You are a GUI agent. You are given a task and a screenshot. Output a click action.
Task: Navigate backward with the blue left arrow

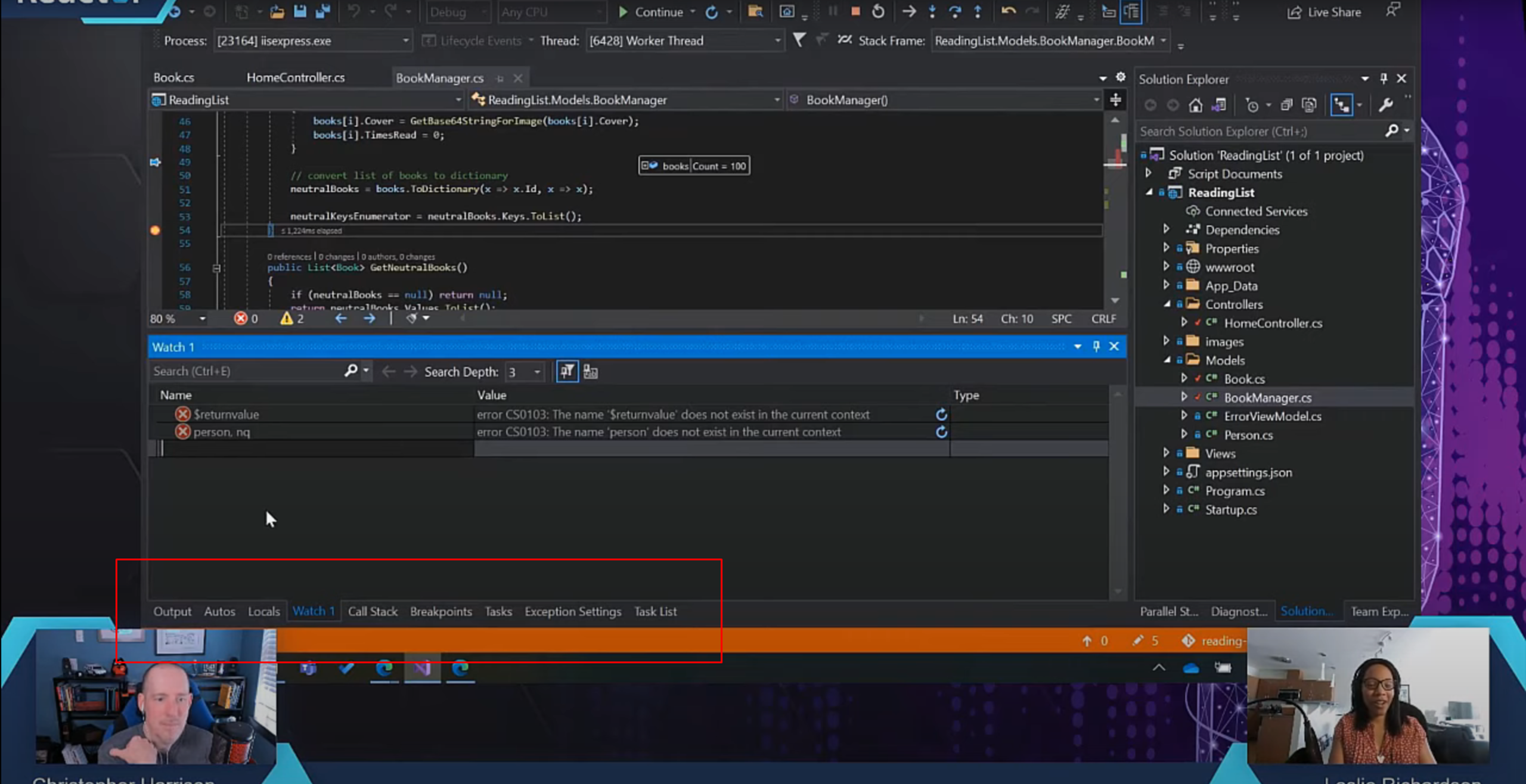coord(340,319)
